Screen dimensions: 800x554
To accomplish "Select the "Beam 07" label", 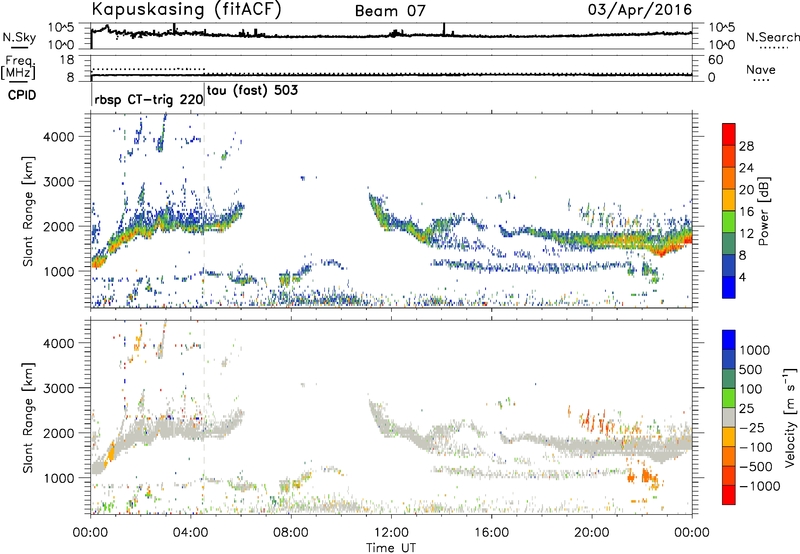I will click(390, 11).
